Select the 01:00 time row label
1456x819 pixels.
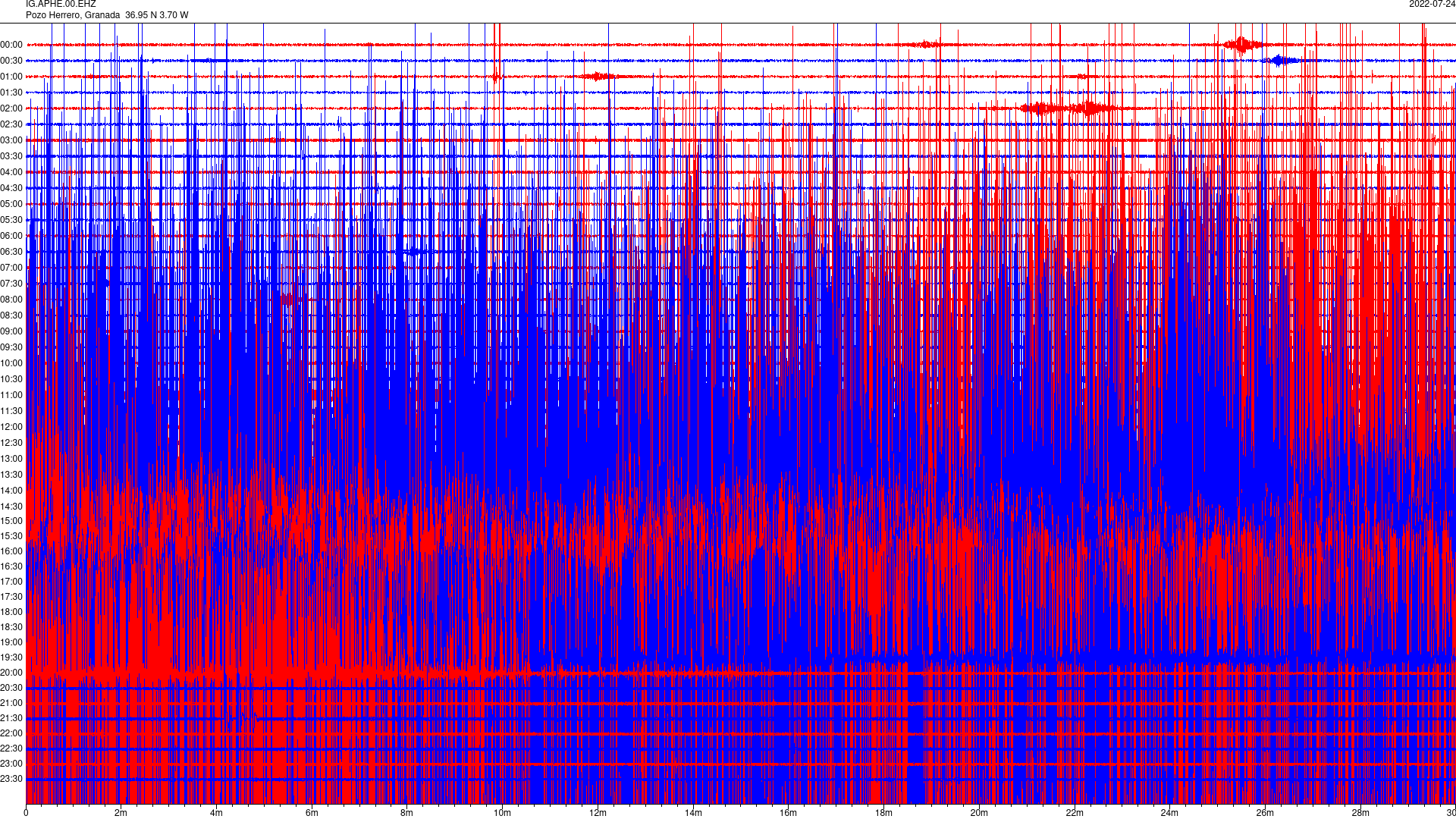tap(11, 77)
